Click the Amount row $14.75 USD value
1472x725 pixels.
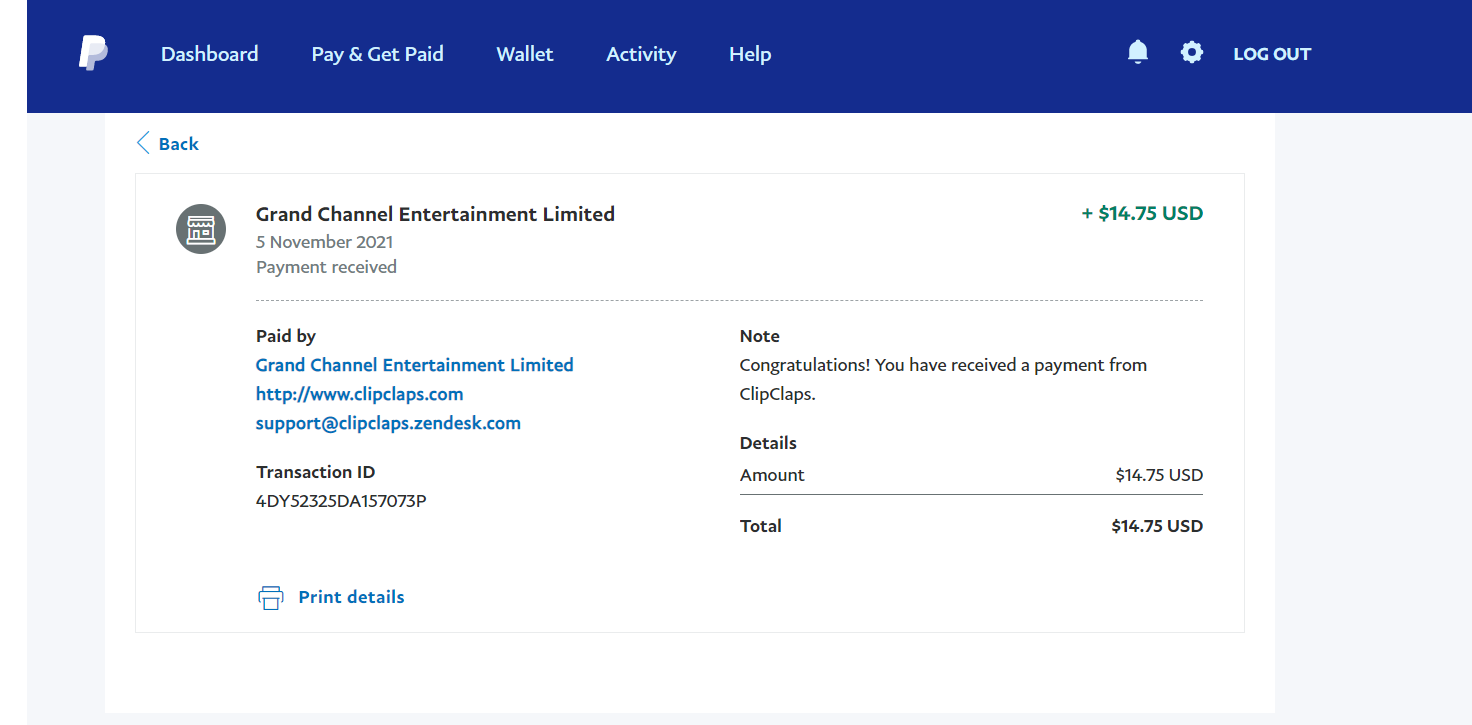coord(1159,475)
